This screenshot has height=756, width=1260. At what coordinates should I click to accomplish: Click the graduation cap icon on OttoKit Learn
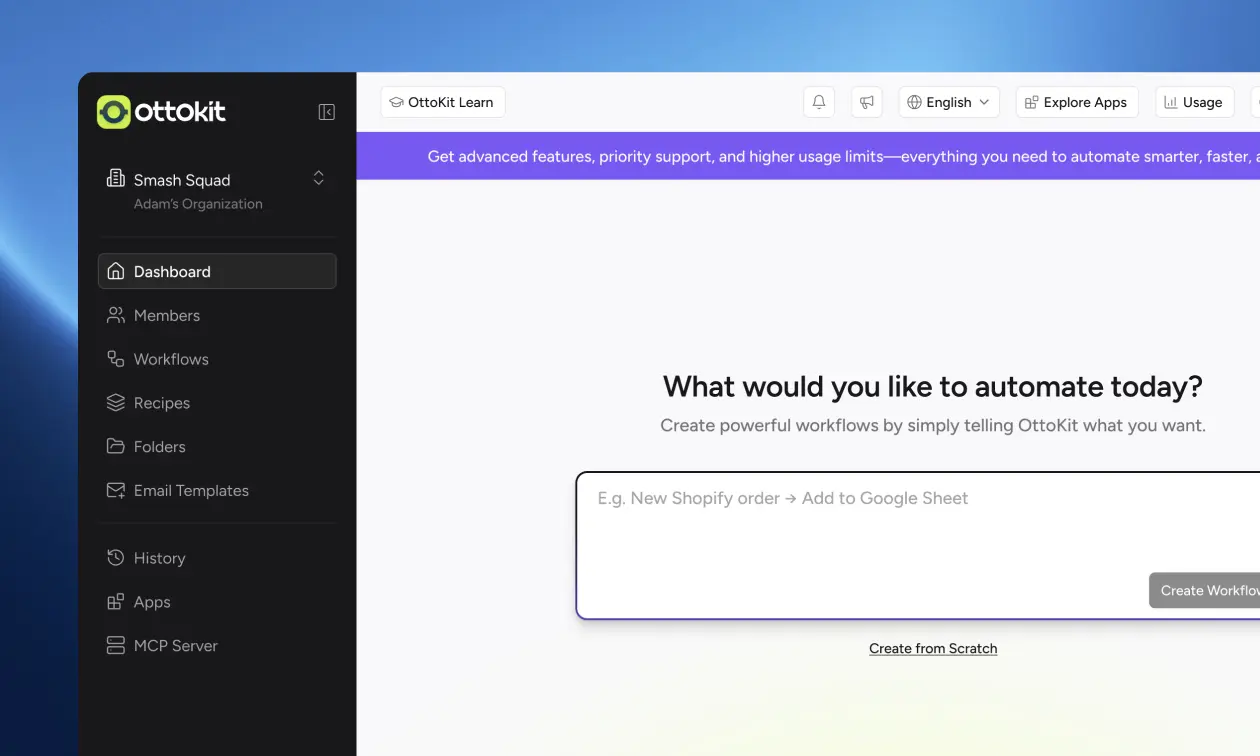[396, 102]
